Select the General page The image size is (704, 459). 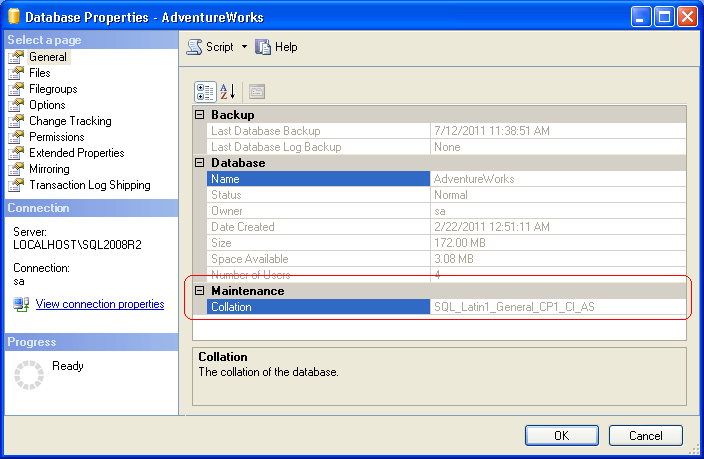[x=48, y=57]
